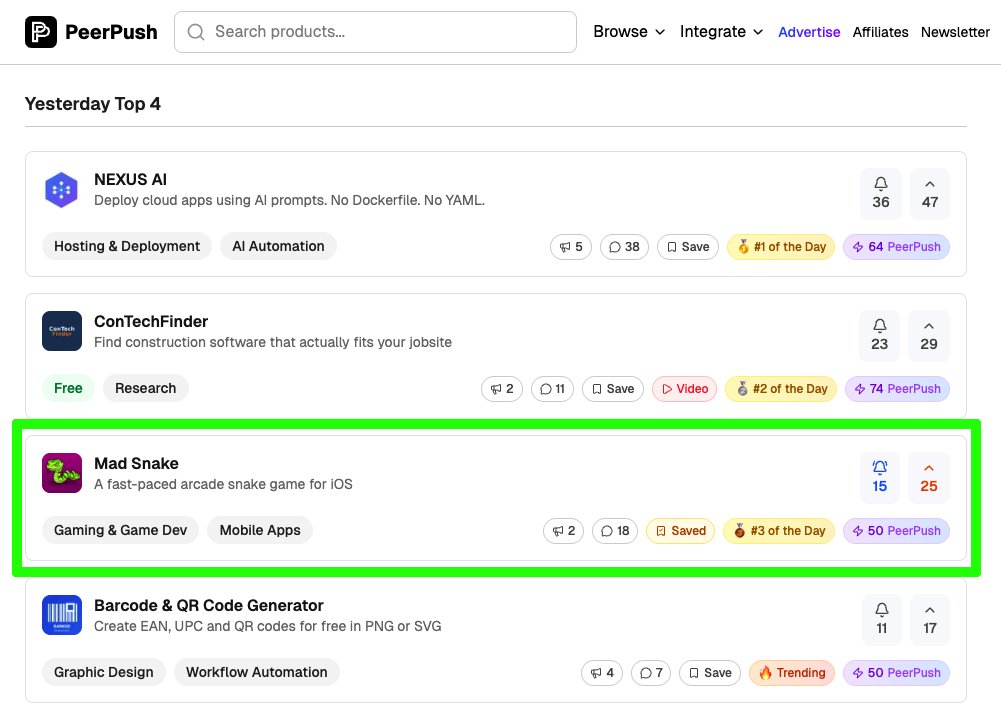Open Barcode & QR Code Generator title link
The height and width of the screenshot is (715, 1001).
tap(209, 605)
